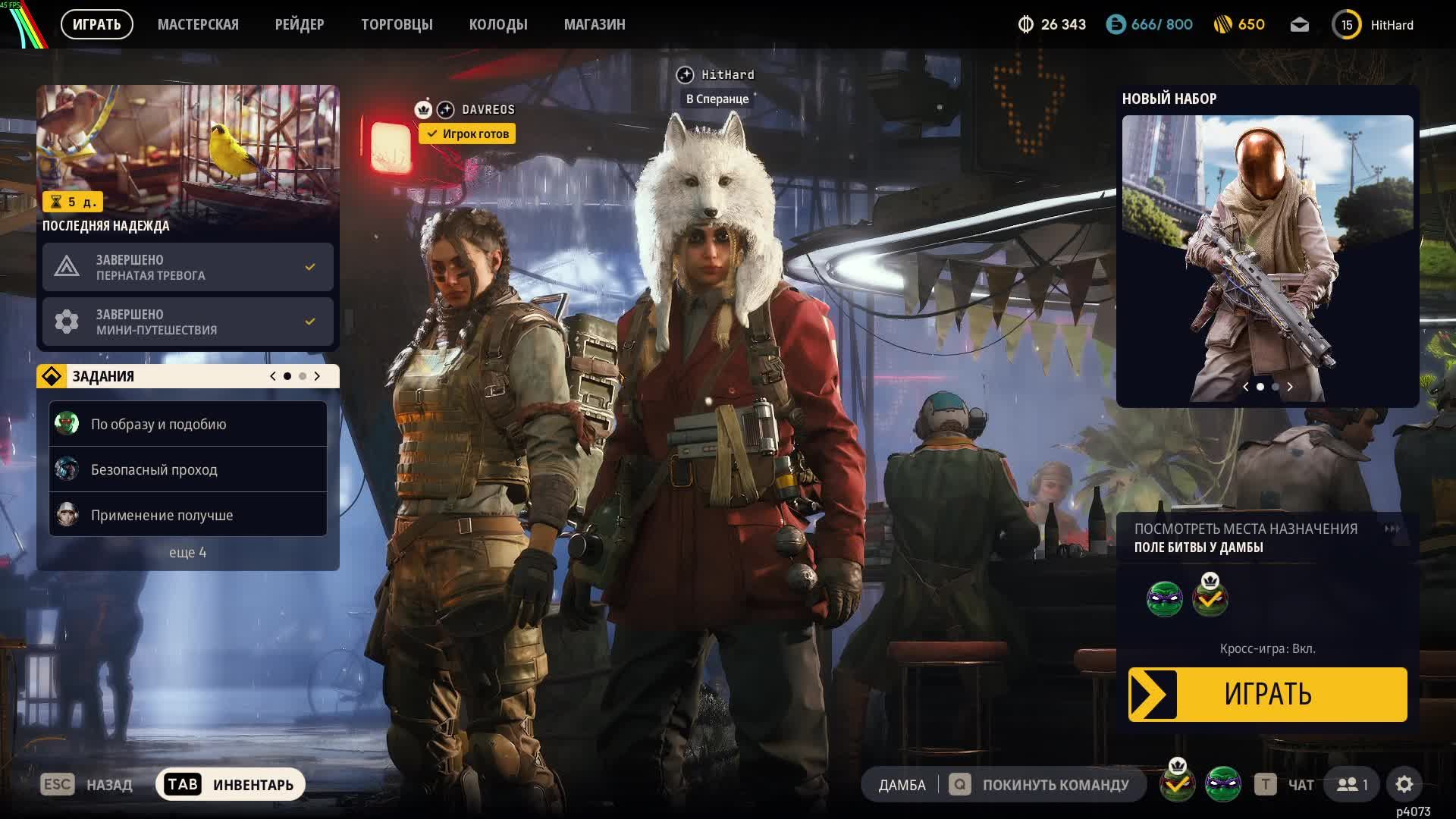The height and width of the screenshot is (819, 1456).
Task: Toggle the Игрок готов ready status
Action: 467,134
